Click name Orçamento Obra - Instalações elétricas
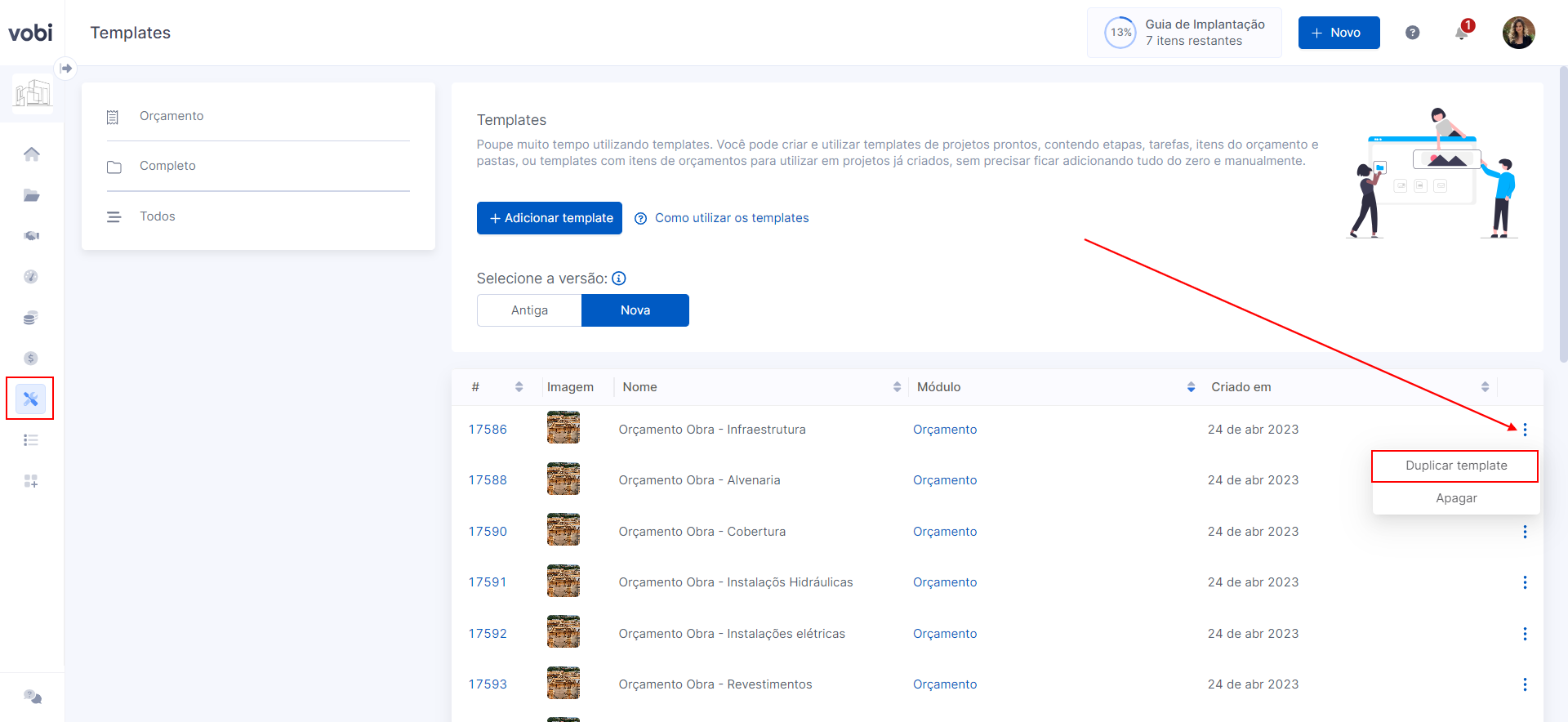This screenshot has width=1568, height=722. tap(732, 634)
